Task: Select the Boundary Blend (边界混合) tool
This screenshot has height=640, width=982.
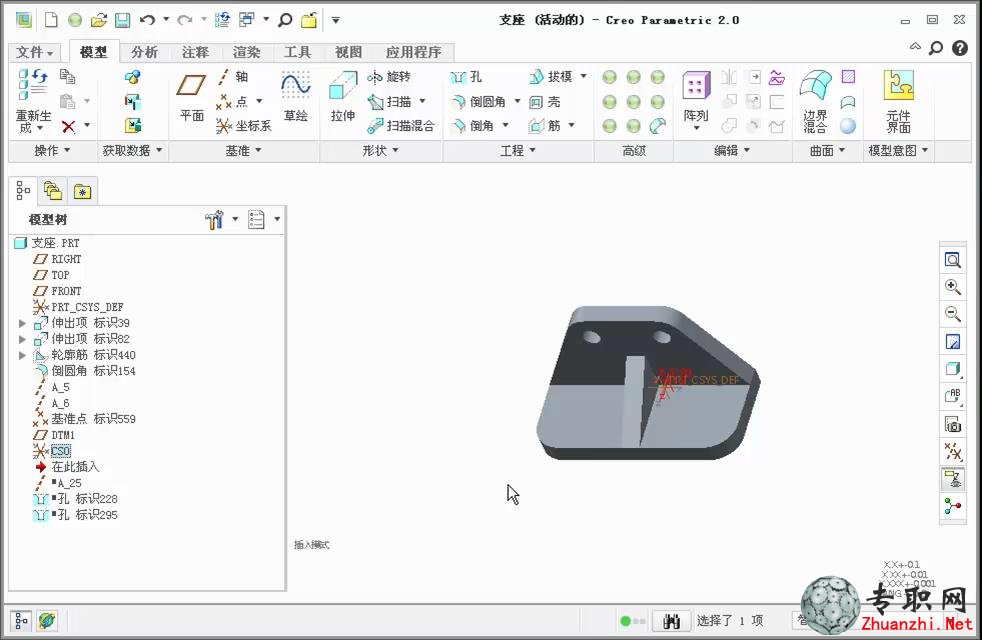Action: (815, 101)
